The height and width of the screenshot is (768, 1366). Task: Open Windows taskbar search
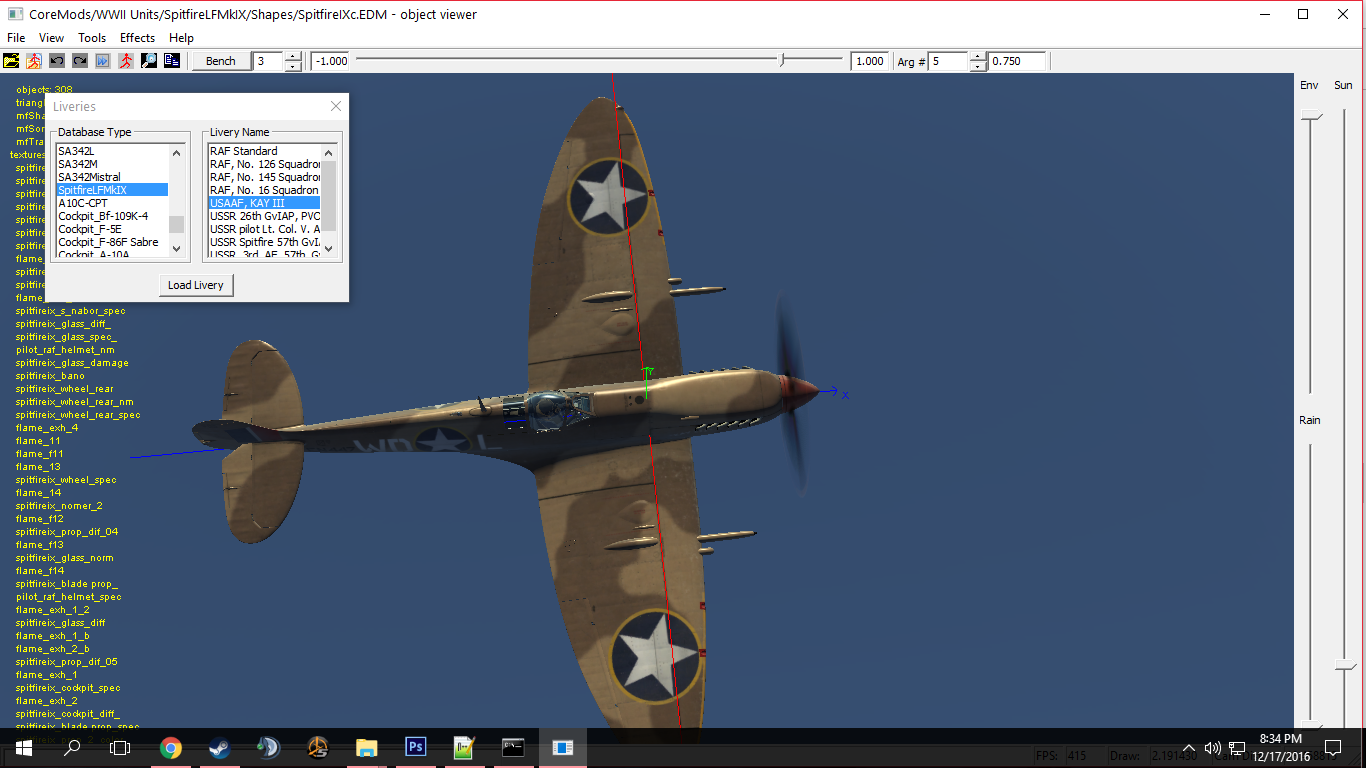(x=72, y=747)
